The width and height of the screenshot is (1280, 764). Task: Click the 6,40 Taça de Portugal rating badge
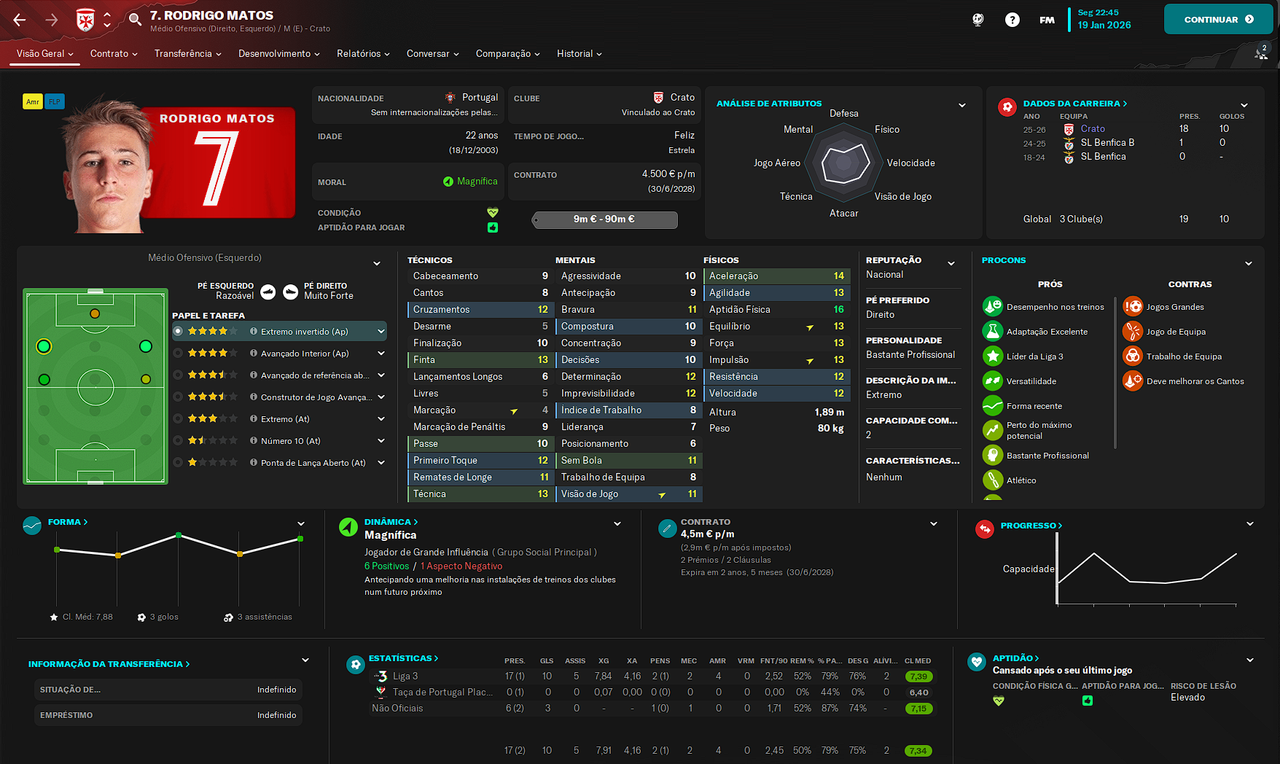click(919, 692)
